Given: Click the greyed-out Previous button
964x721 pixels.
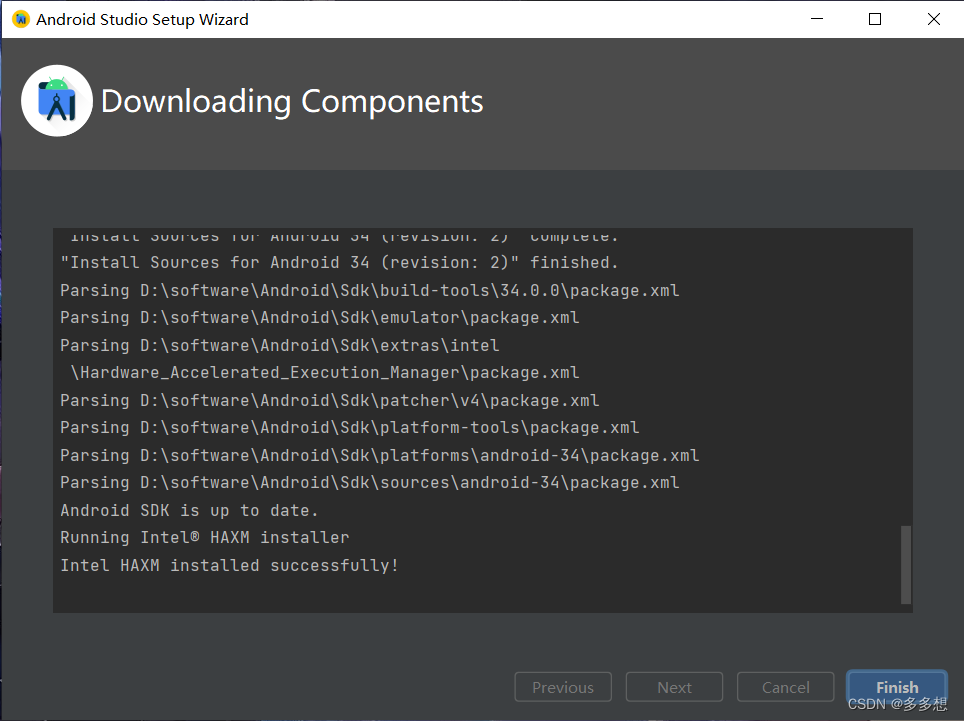Looking at the screenshot, I should click(x=563, y=687).
